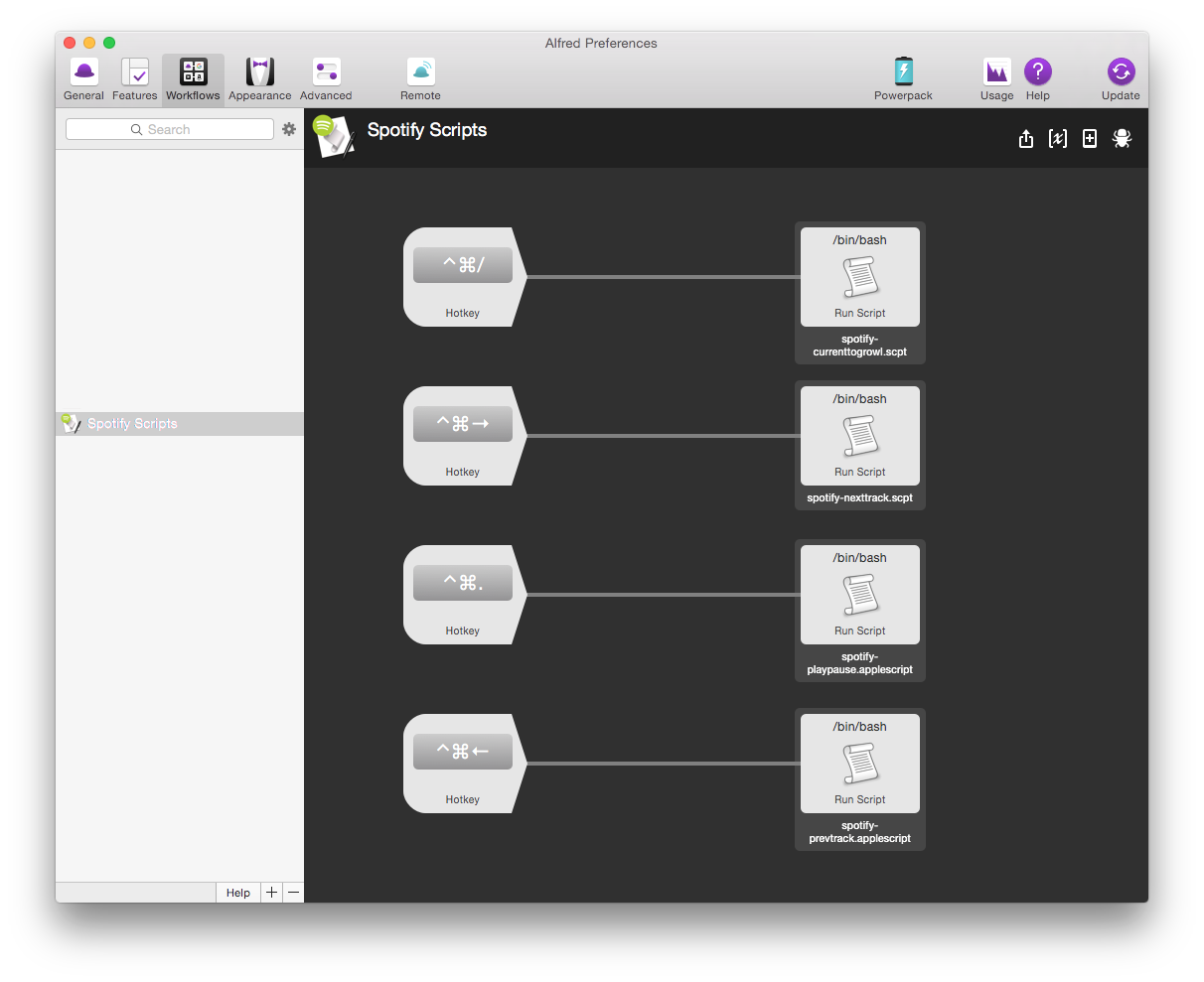The height and width of the screenshot is (982, 1204).
Task: Select the Control-Command-slash Hotkey object
Action: (x=464, y=277)
